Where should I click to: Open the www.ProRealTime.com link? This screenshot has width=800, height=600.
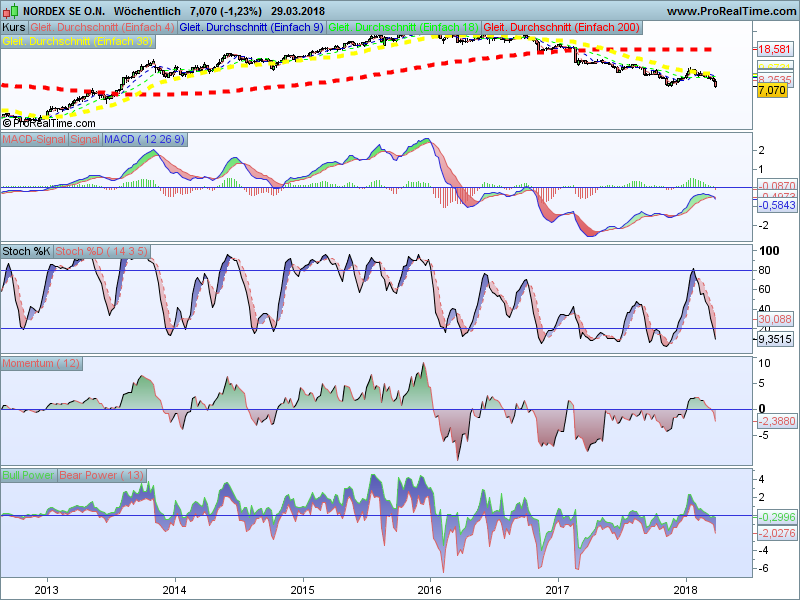[731, 11]
